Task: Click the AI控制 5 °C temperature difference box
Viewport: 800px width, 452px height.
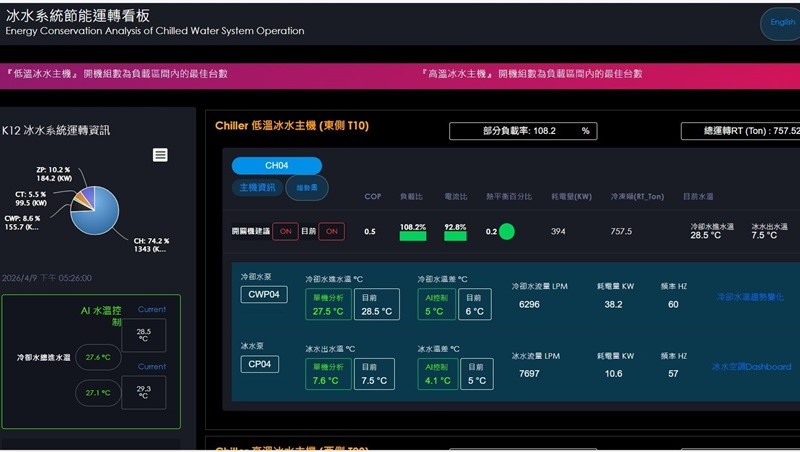Action: (x=438, y=304)
